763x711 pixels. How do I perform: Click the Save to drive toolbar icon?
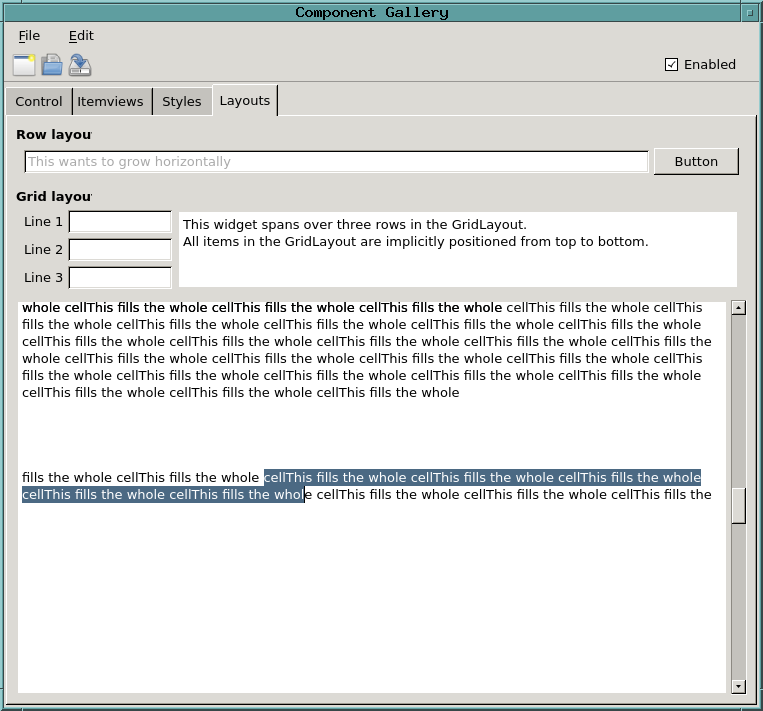point(80,65)
